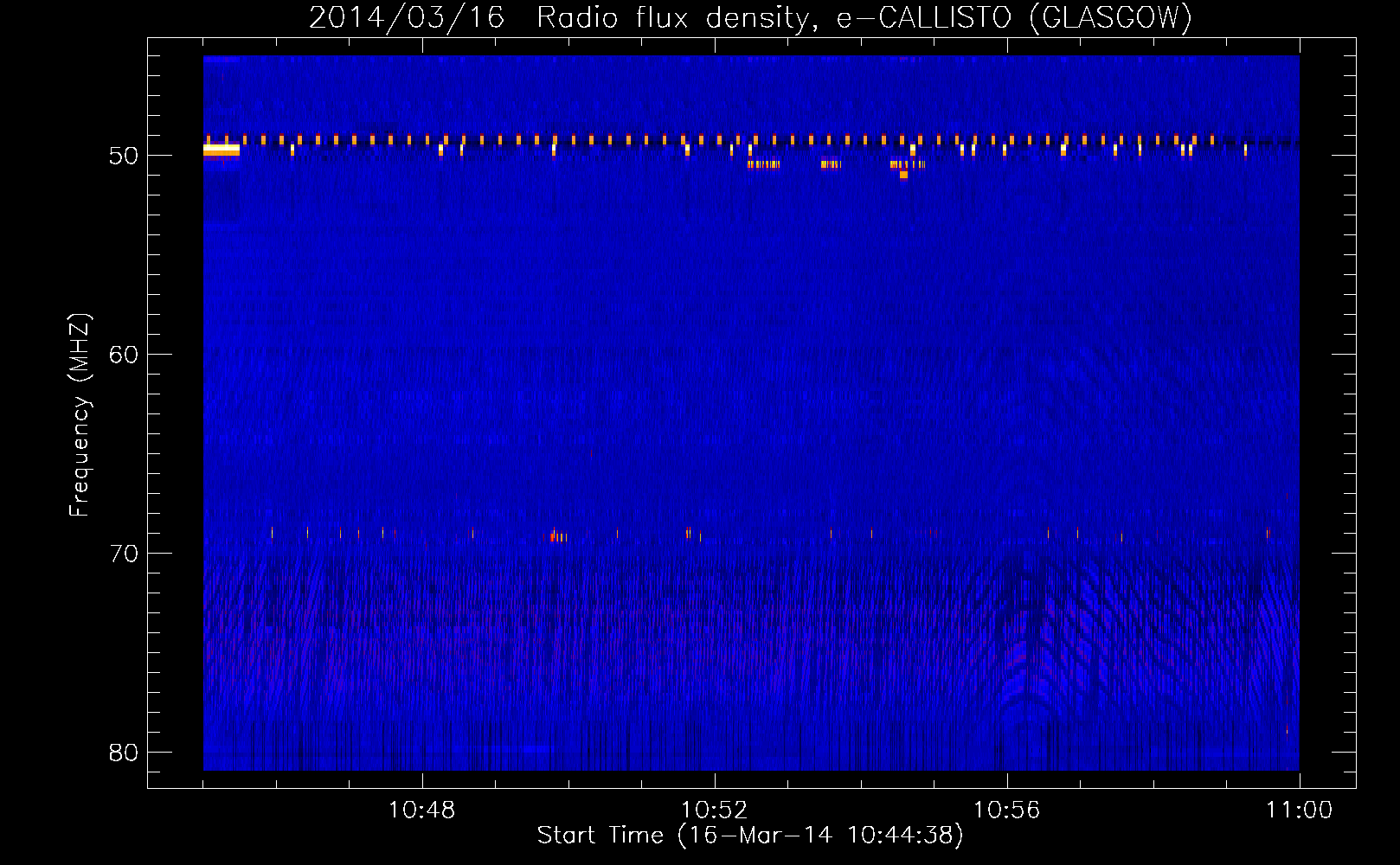Click the 60 frequency tick label
This screenshot has width=1400, height=865.
click(x=124, y=355)
